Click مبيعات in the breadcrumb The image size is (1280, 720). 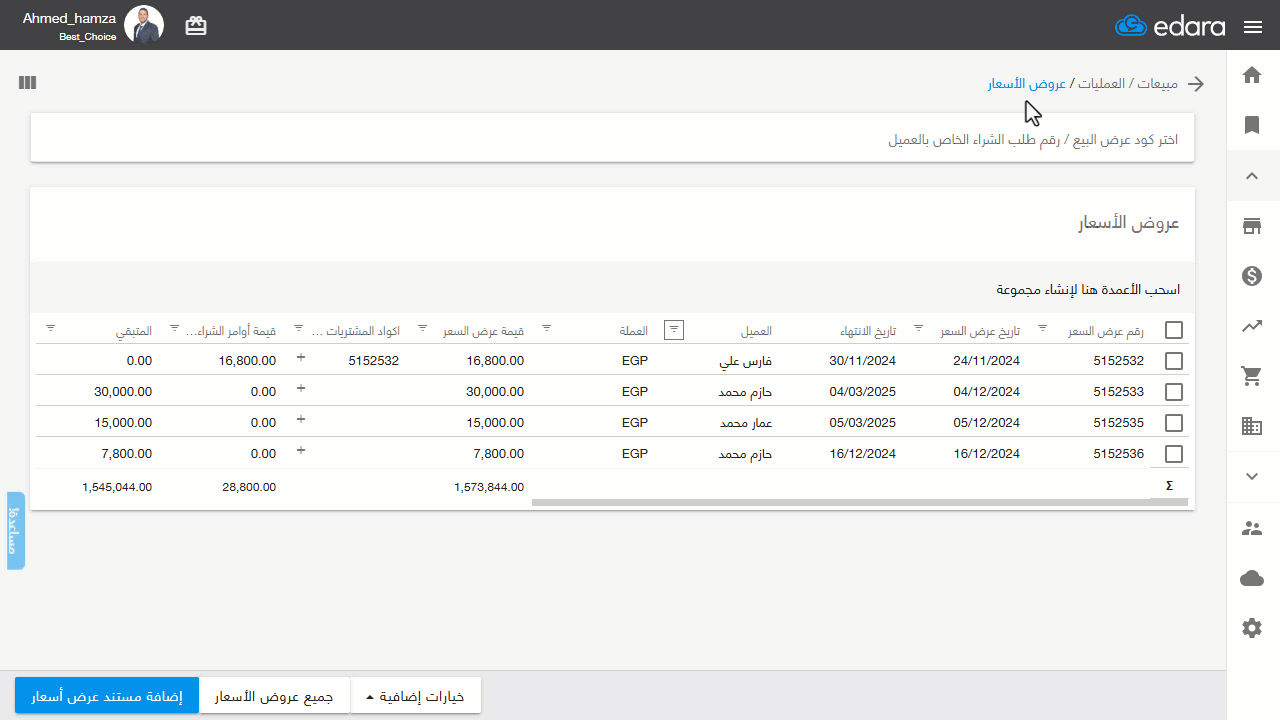[x=1158, y=84]
